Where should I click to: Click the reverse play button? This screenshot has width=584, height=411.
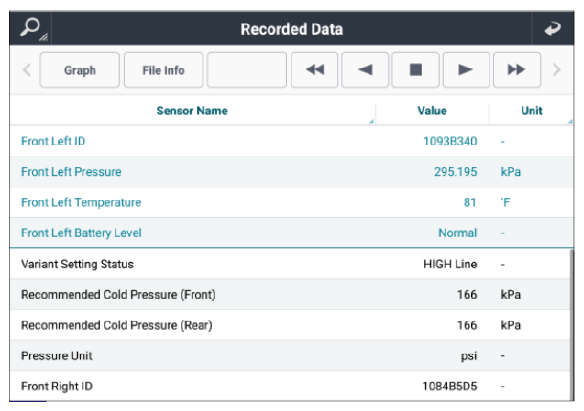(365, 70)
